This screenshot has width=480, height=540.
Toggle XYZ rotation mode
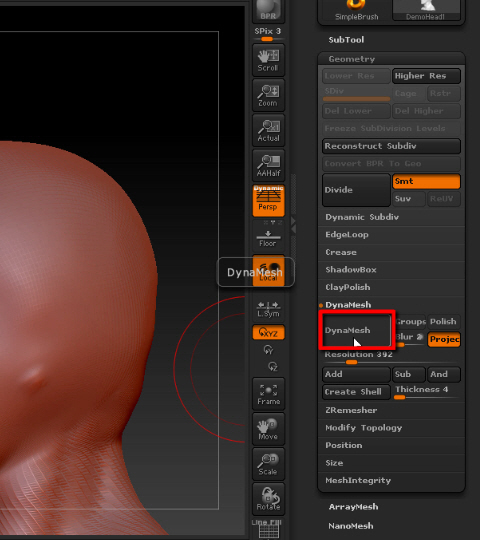pyautogui.click(x=268, y=332)
